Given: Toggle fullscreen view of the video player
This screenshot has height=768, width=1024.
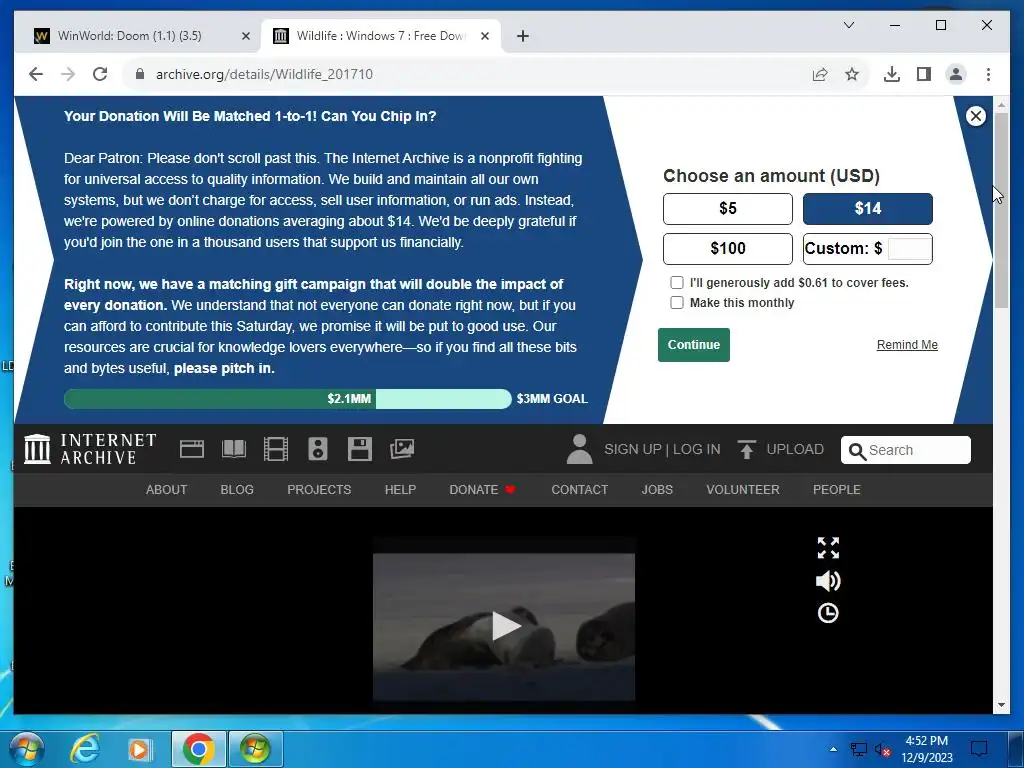Looking at the screenshot, I should point(828,548).
